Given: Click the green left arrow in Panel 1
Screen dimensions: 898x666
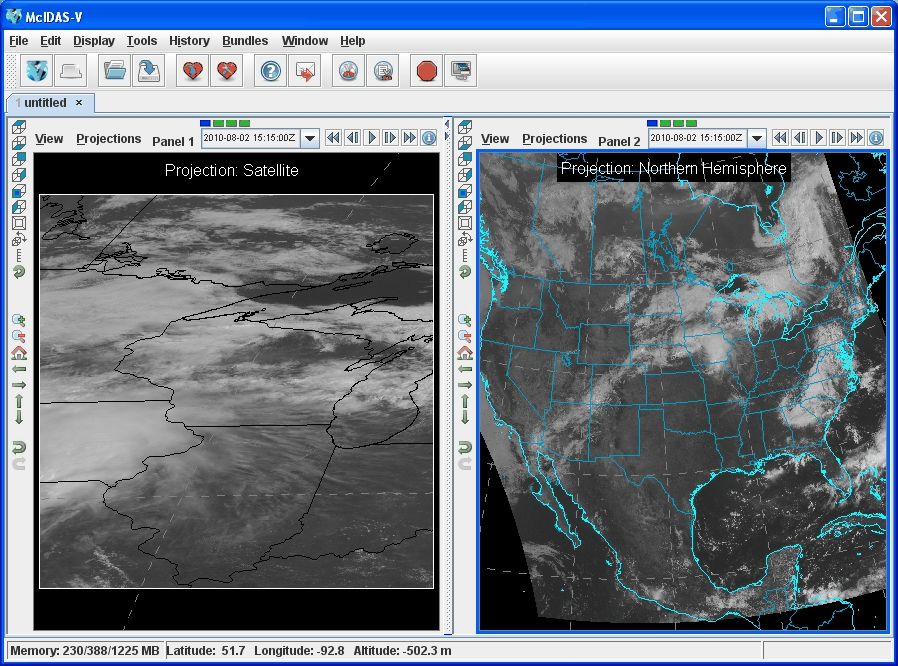Looking at the screenshot, I should (x=19, y=369).
